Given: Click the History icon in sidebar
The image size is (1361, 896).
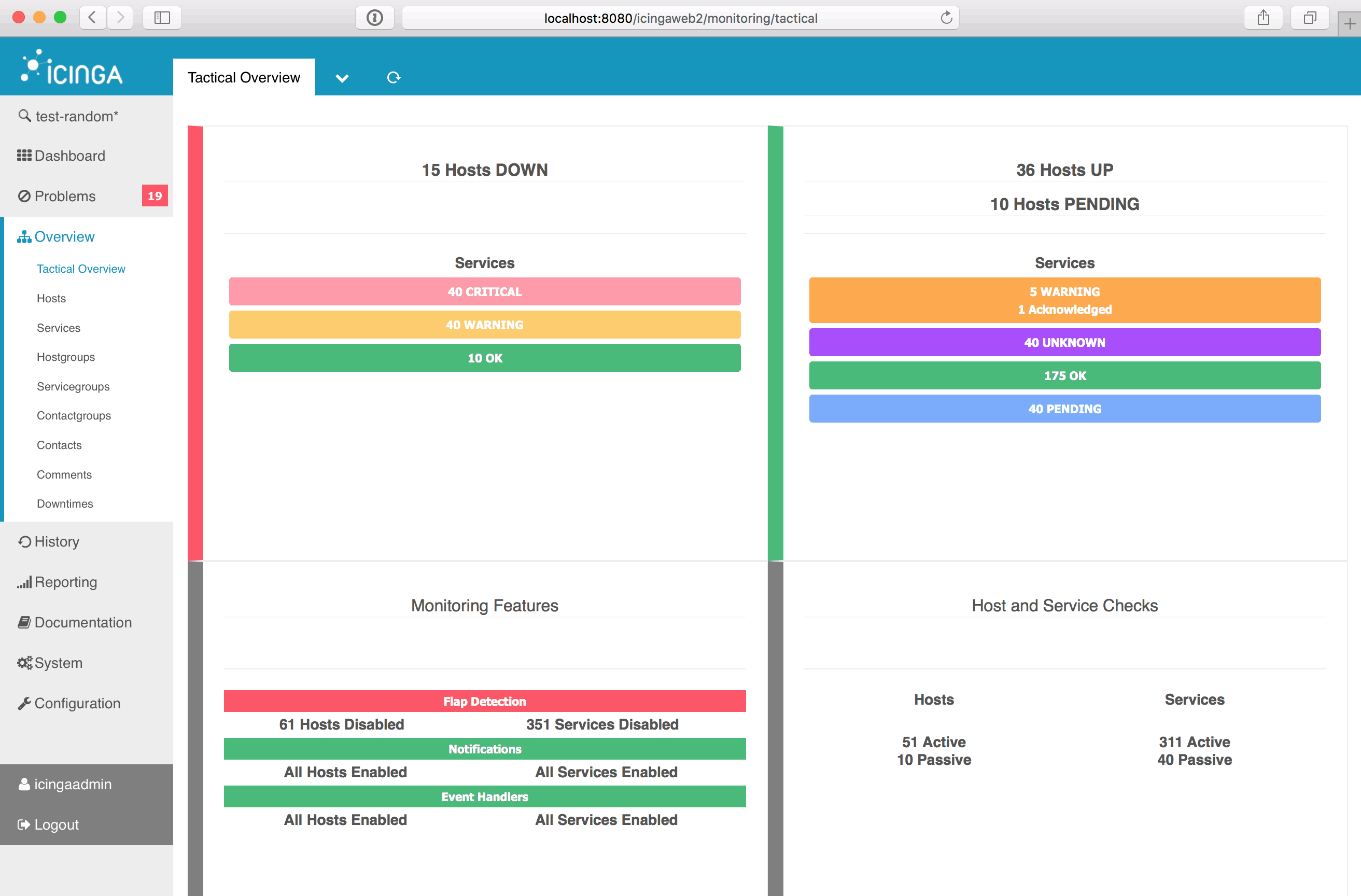Looking at the screenshot, I should (x=24, y=541).
